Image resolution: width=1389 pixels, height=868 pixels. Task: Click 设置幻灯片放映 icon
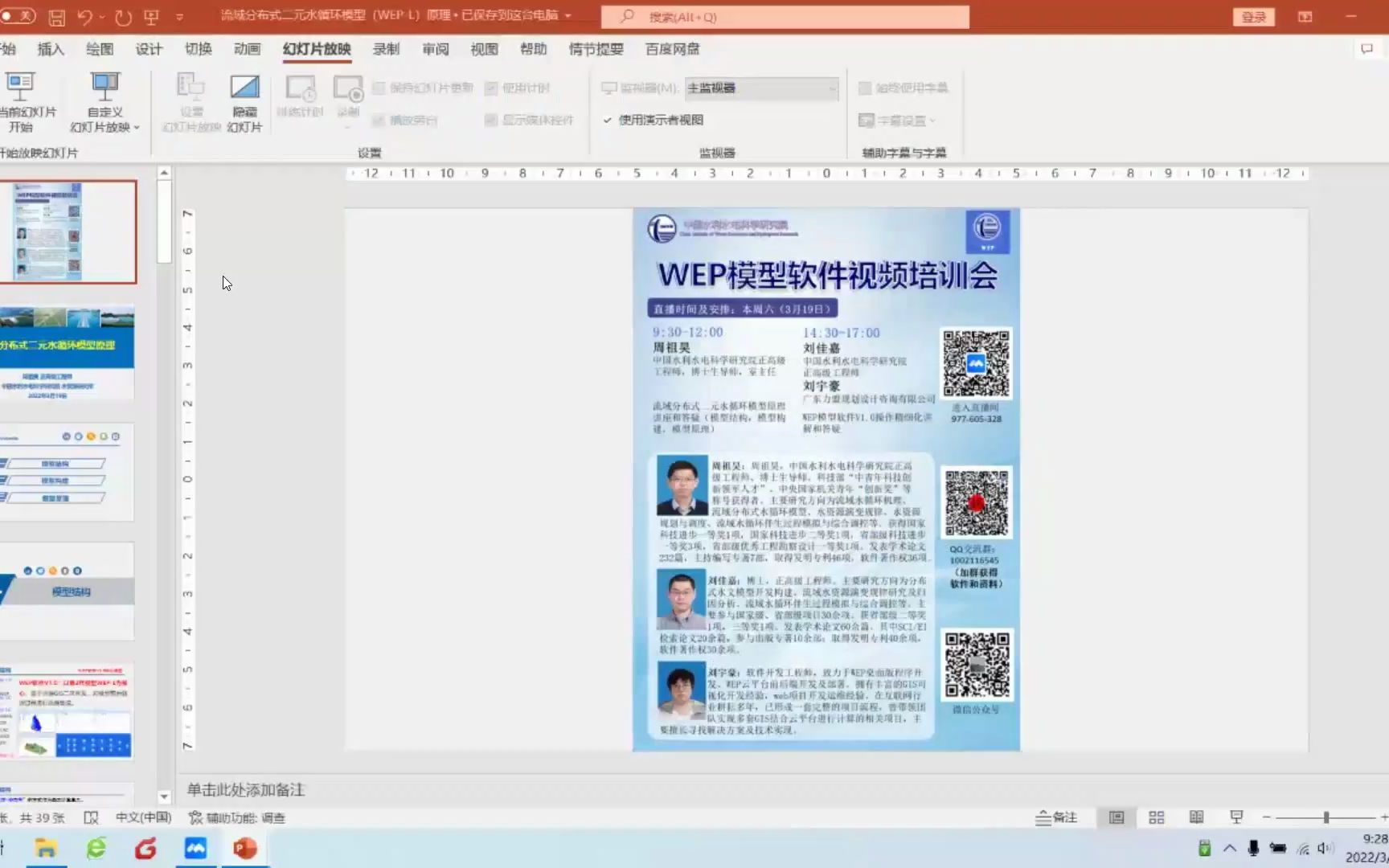[191, 102]
